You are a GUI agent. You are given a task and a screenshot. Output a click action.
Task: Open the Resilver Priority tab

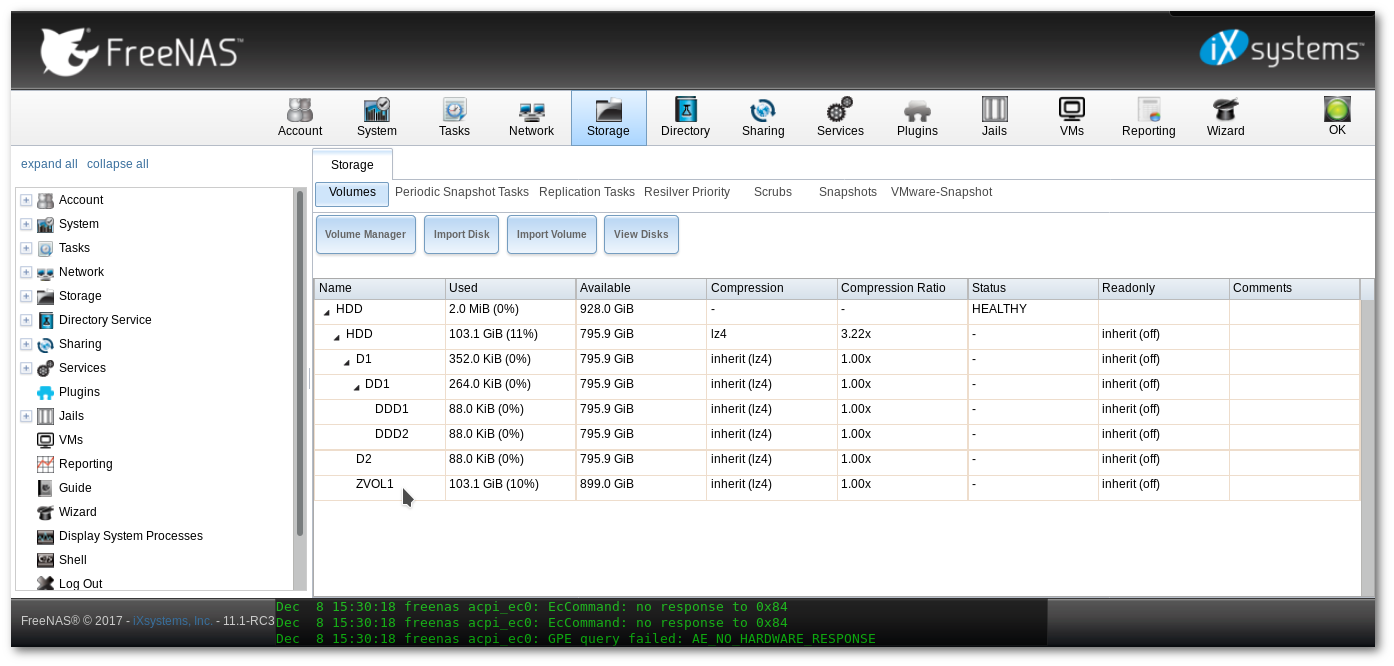[x=687, y=192]
